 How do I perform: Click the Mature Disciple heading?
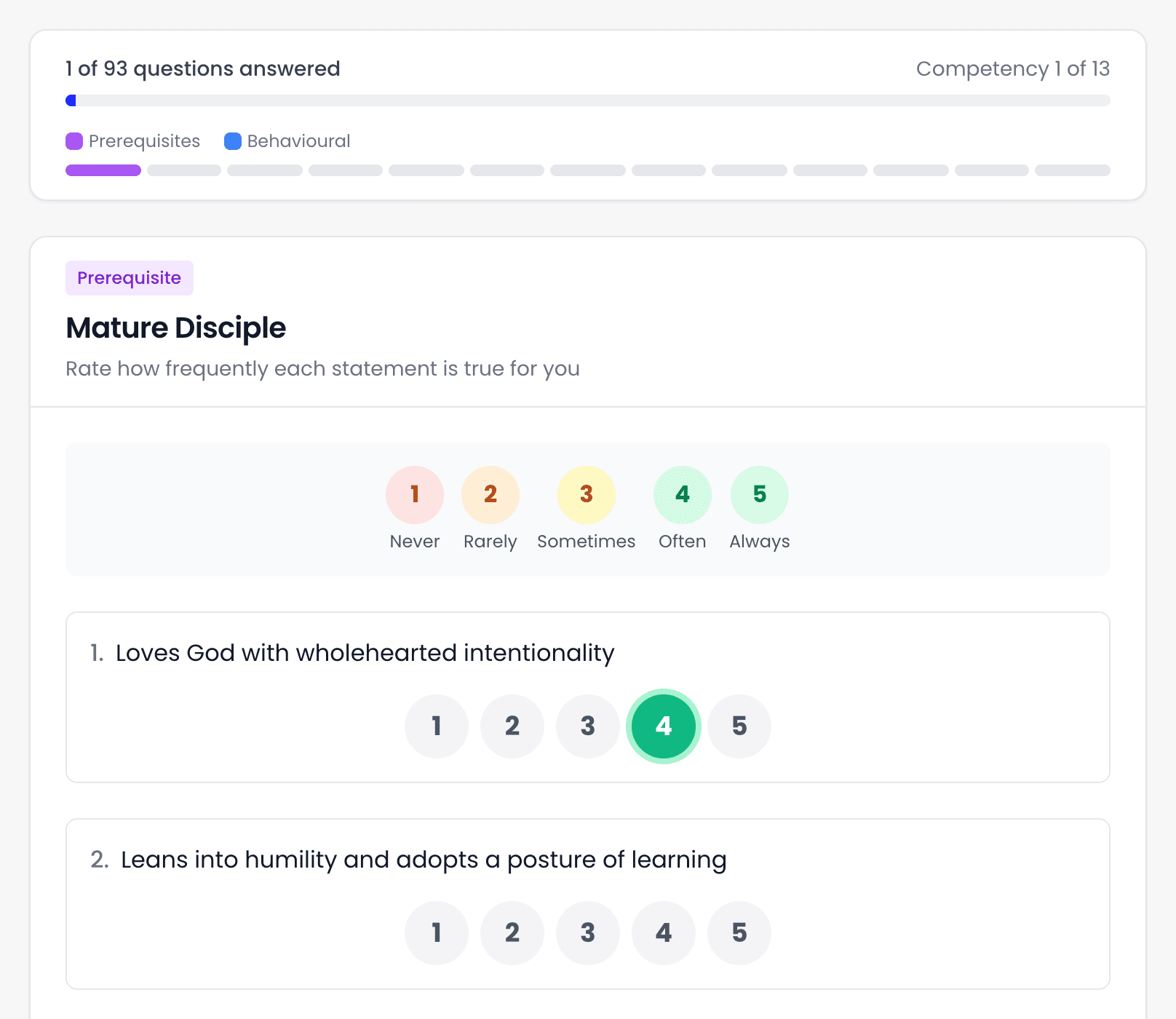(x=176, y=328)
